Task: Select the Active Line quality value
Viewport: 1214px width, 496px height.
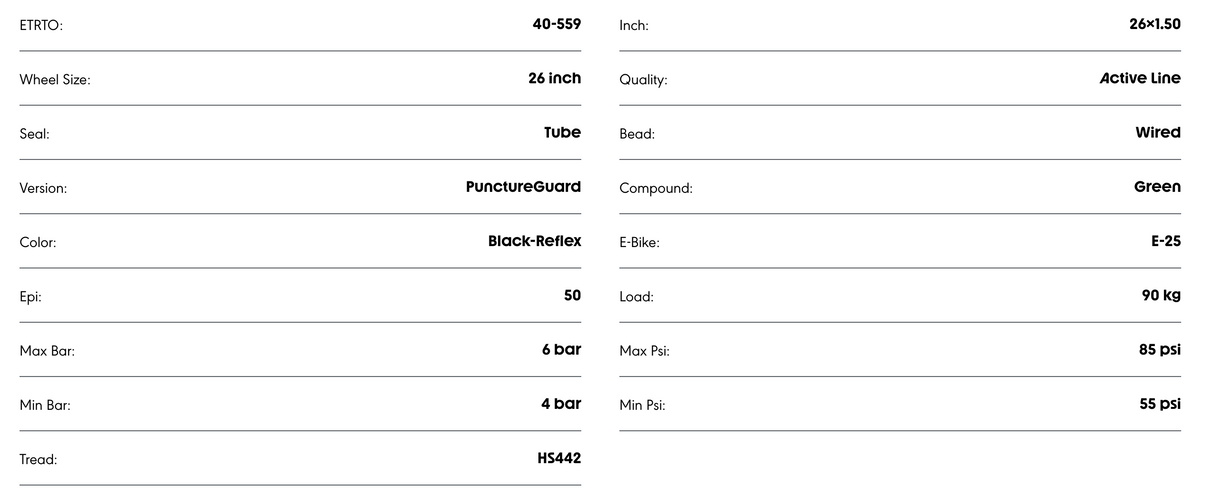Action: tap(1140, 78)
